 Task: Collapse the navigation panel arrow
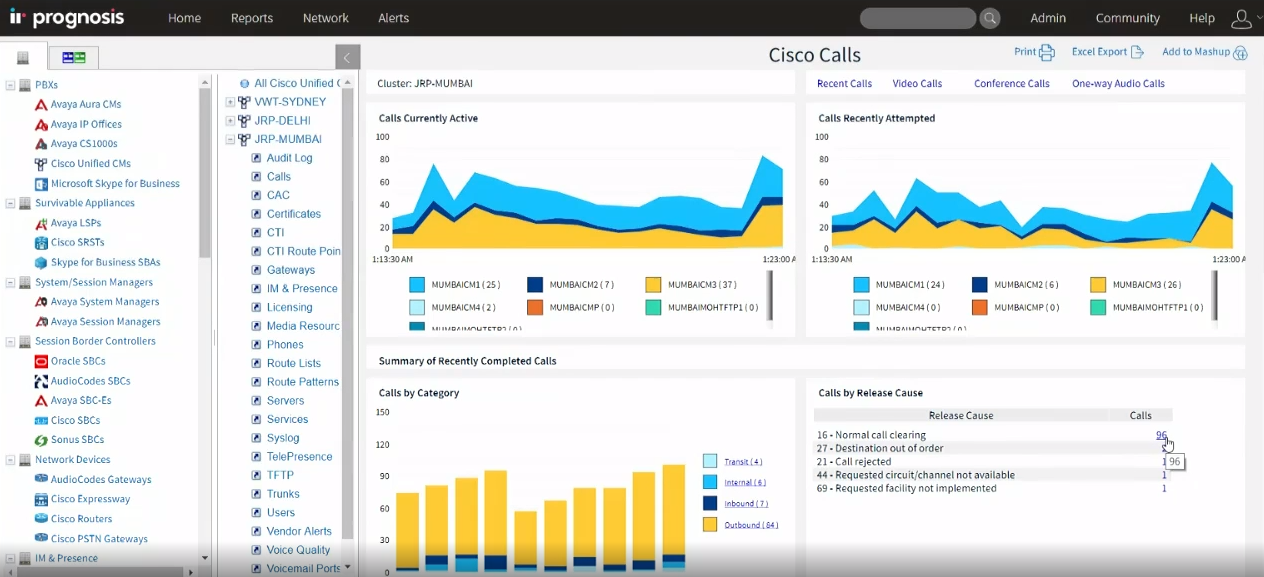tap(347, 57)
